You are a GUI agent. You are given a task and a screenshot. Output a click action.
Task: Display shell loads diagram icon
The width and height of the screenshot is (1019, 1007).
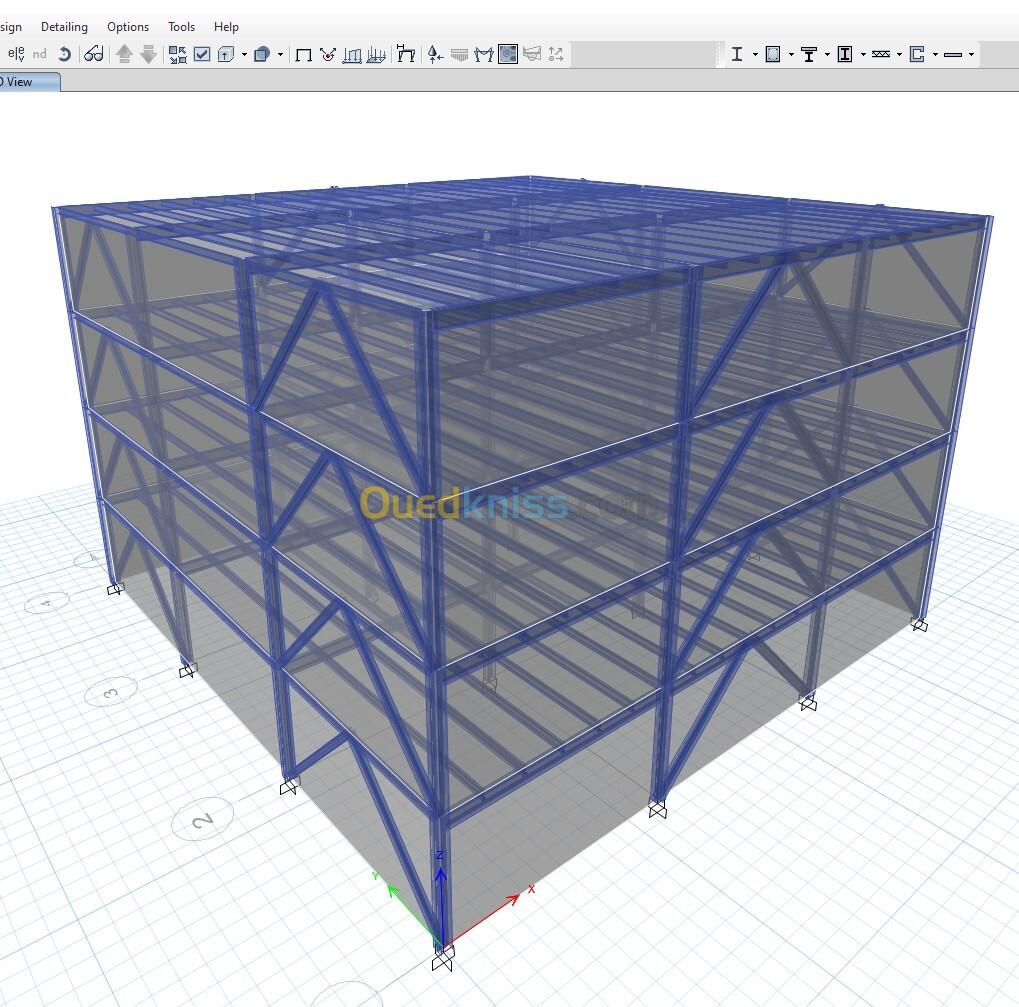pos(376,55)
